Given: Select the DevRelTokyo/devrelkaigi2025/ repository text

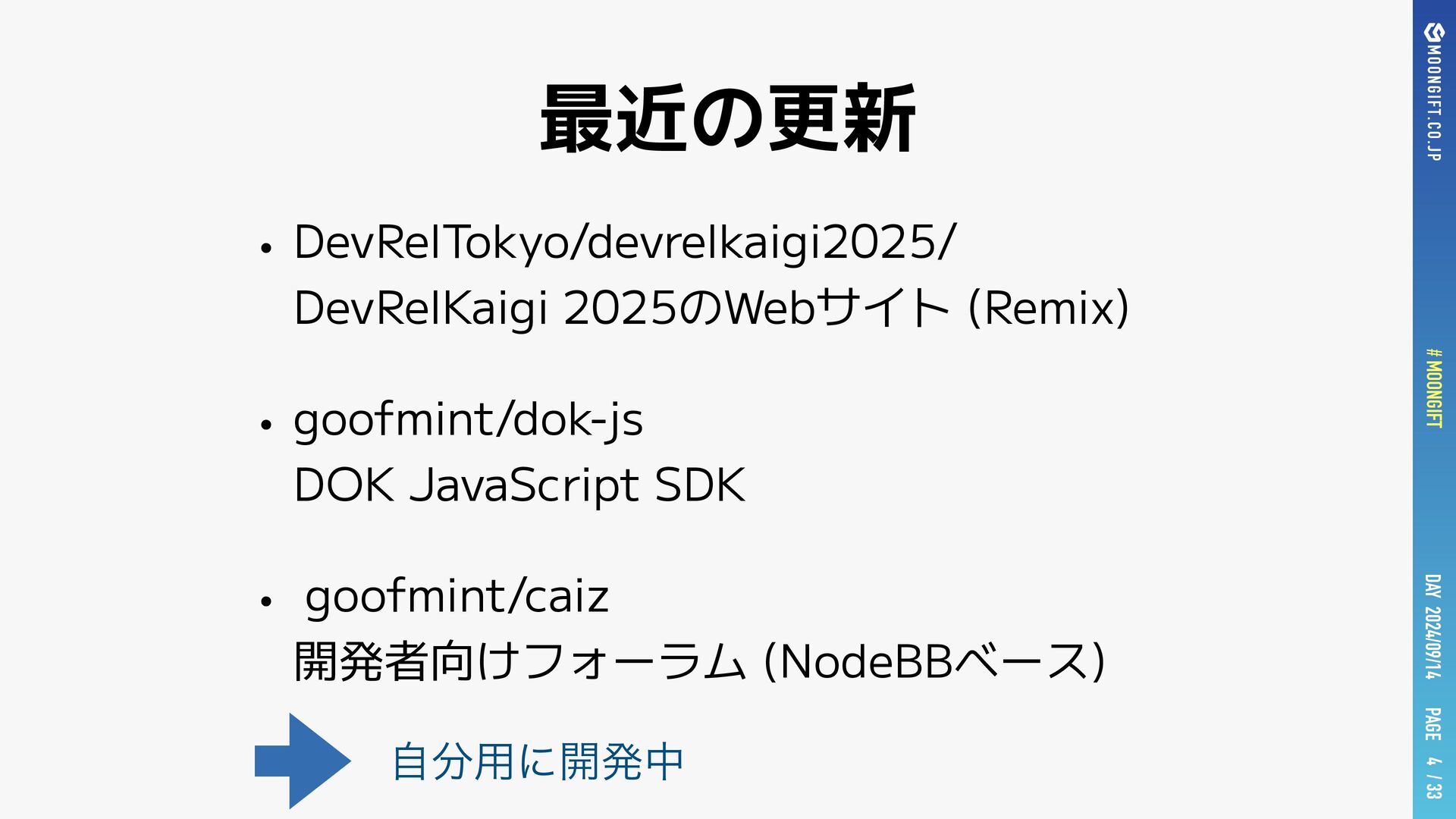Looking at the screenshot, I should coord(625,243).
